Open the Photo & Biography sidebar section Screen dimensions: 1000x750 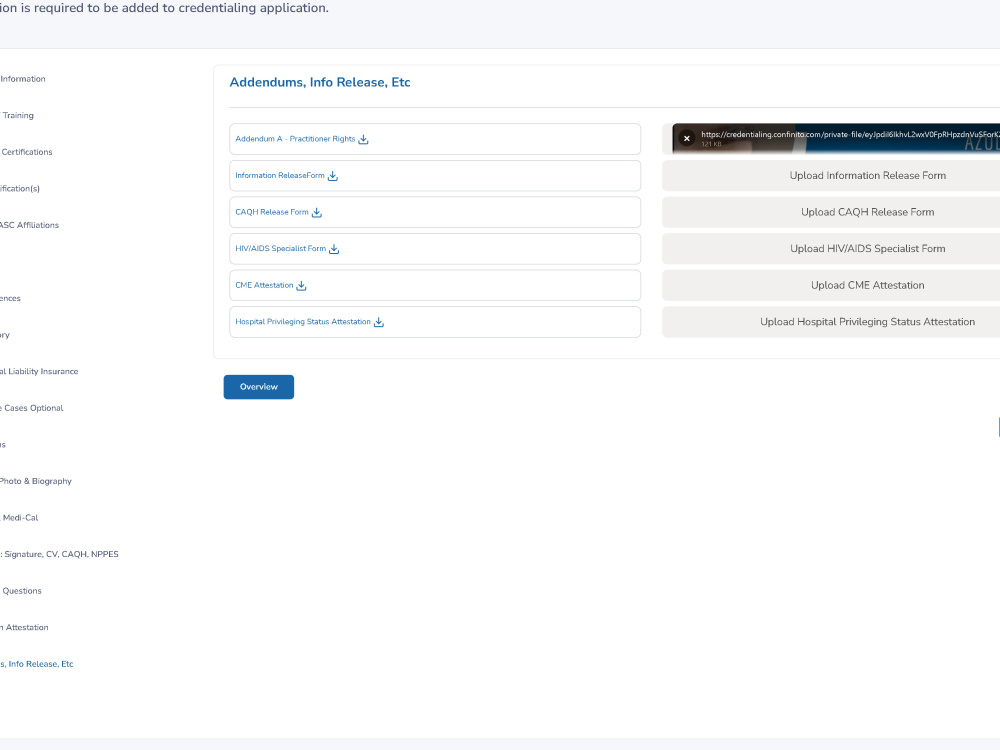click(x=36, y=481)
